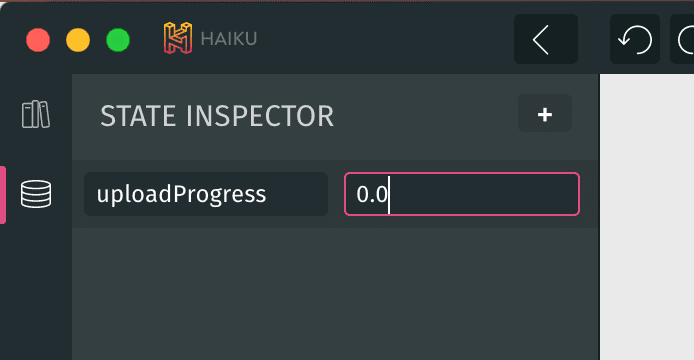
Task: Add a new state with plus button
Action: (x=545, y=113)
